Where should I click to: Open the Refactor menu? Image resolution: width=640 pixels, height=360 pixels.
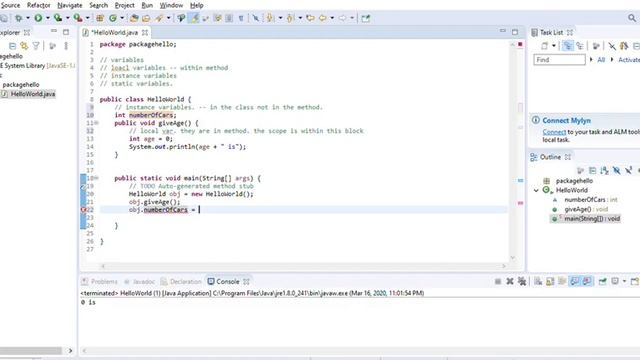tap(39, 5)
